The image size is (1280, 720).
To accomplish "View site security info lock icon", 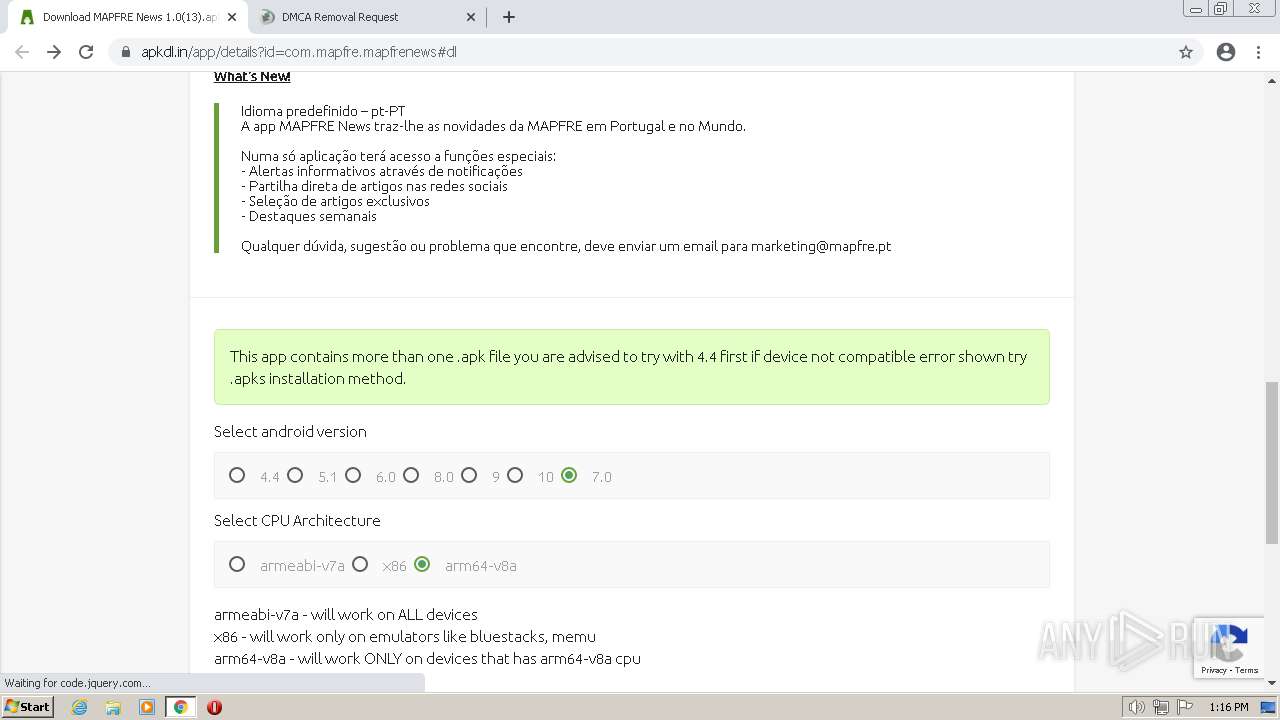I will pos(126,52).
